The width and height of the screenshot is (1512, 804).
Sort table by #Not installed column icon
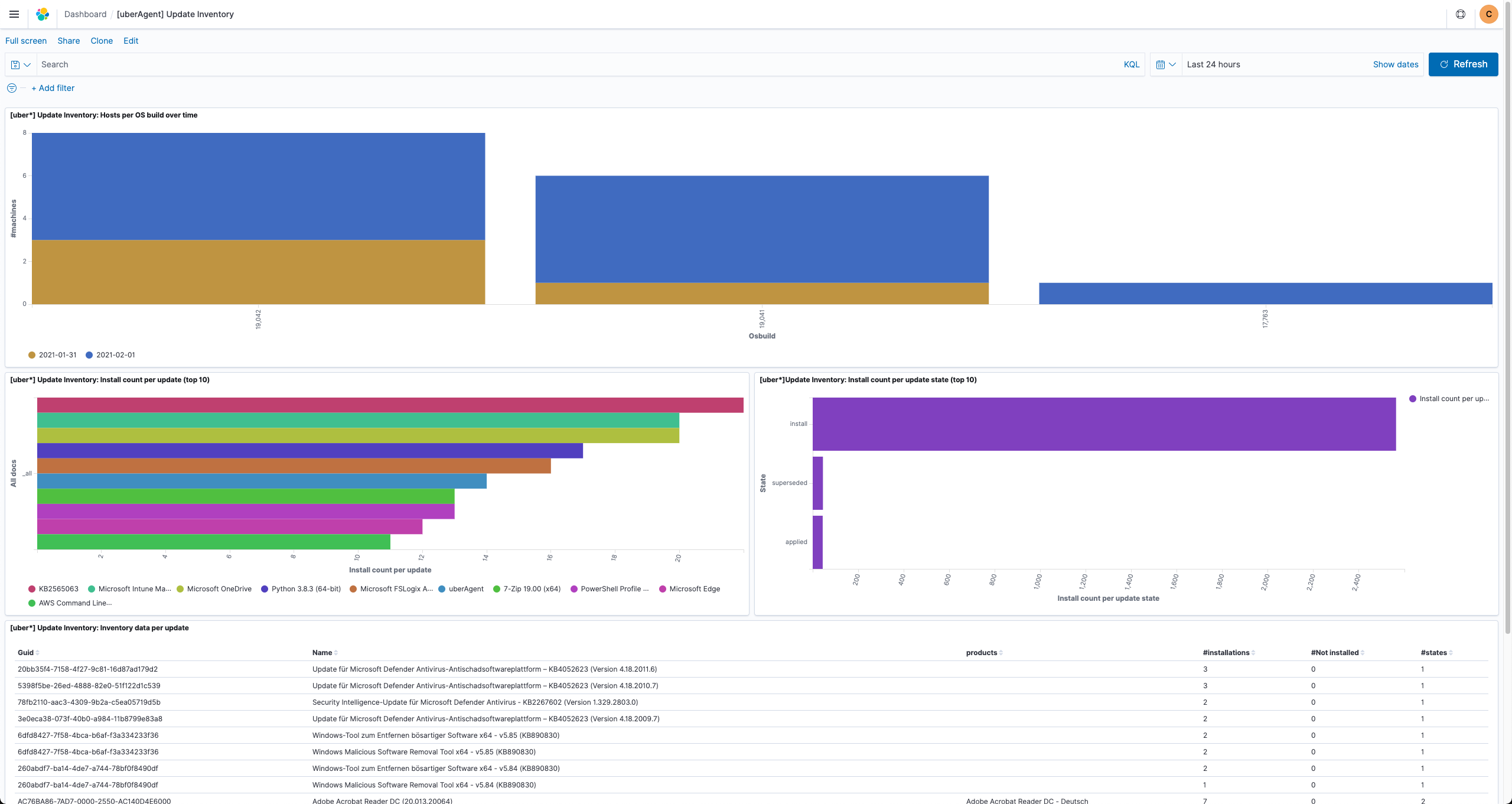pos(1363,653)
